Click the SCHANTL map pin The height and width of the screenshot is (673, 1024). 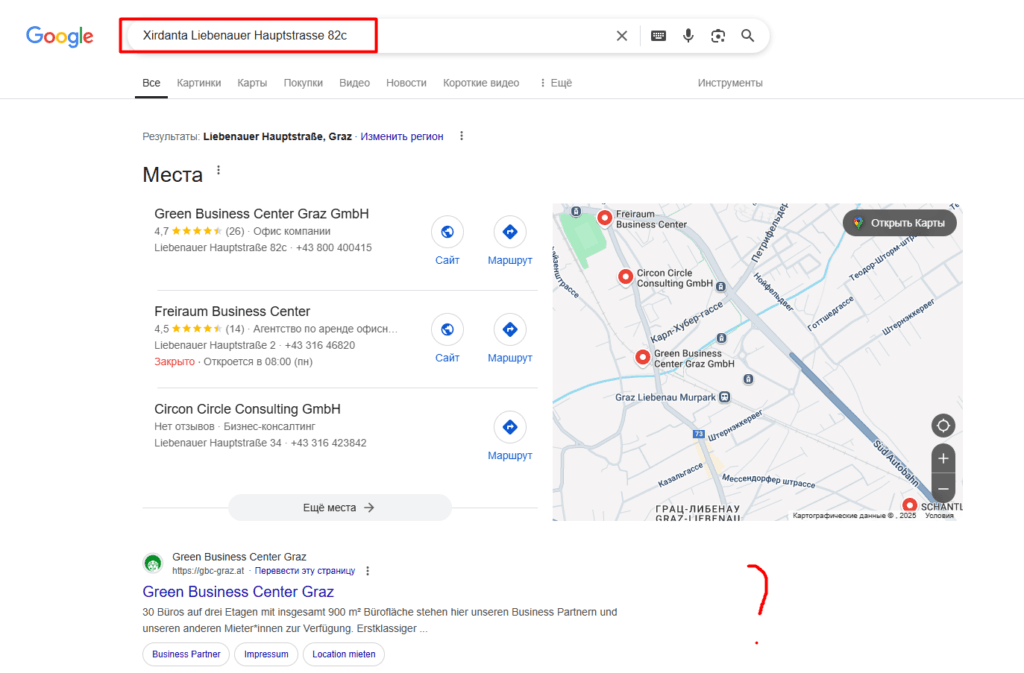click(909, 505)
